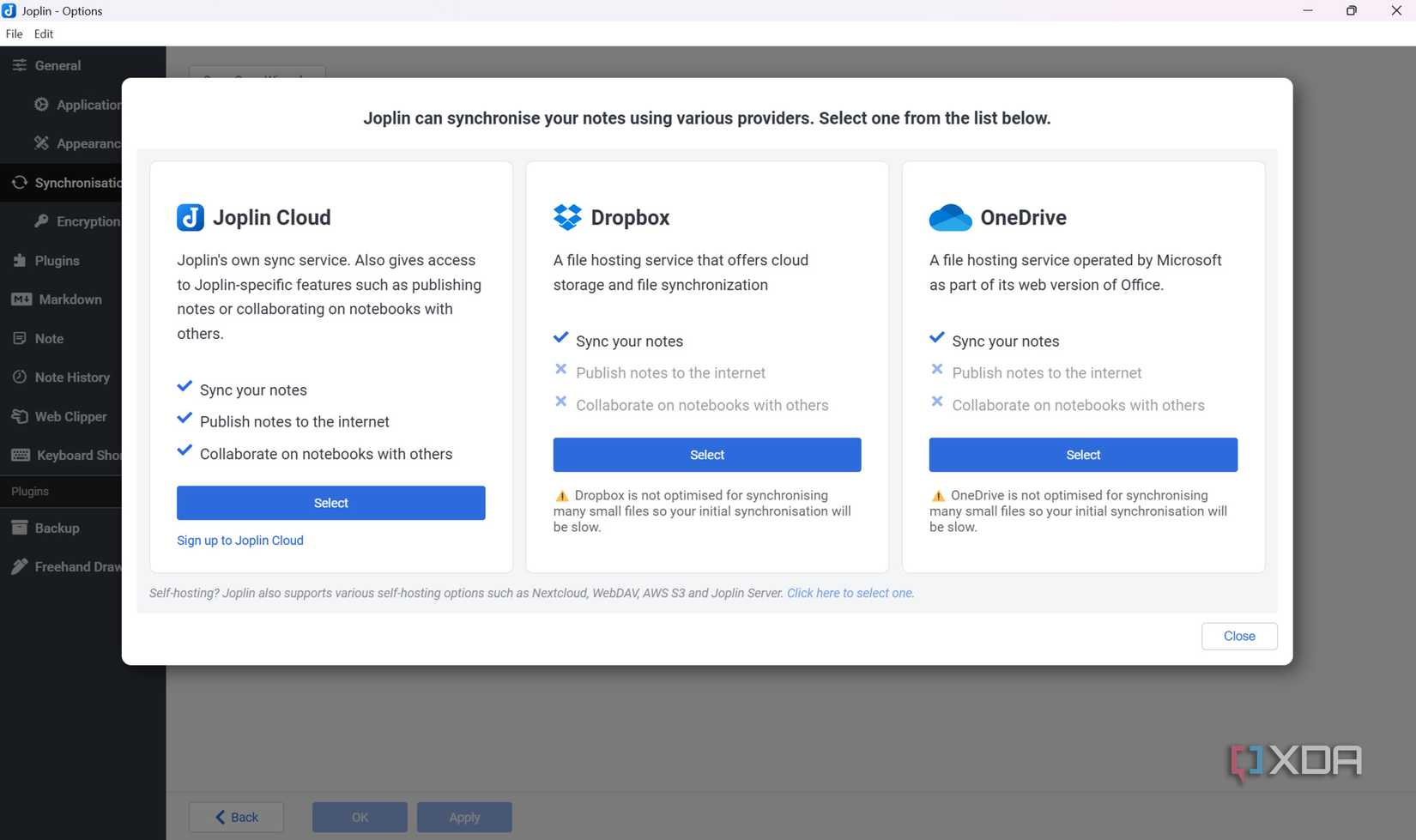Follow the self-hosting options link
Image resolution: width=1416 pixels, height=840 pixels.
[x=849, y=592]
